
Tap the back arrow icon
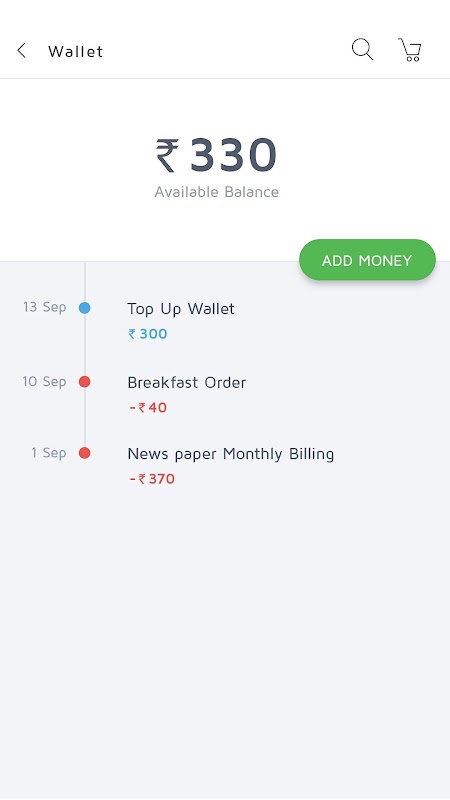tap(21, 51)
